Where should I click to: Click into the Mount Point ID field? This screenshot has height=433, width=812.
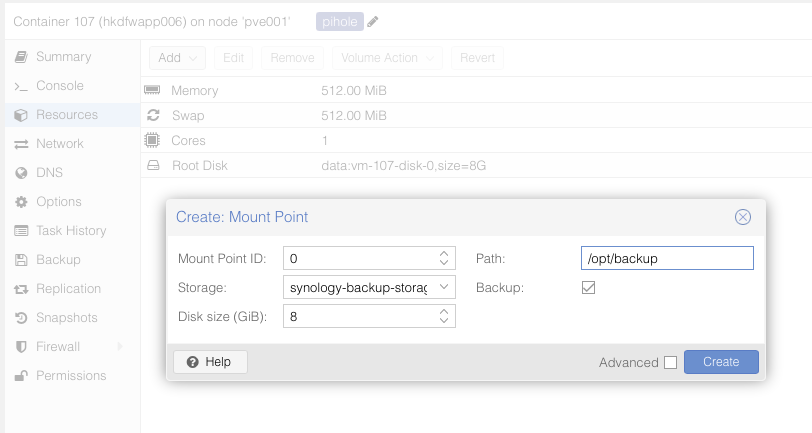coord(360,258)
